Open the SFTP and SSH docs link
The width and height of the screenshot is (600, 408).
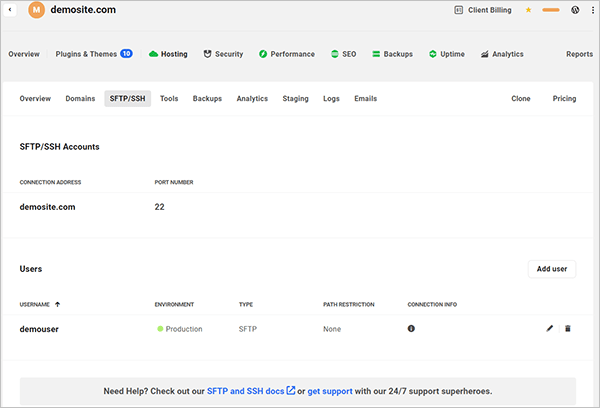click(x=246, y=391)
